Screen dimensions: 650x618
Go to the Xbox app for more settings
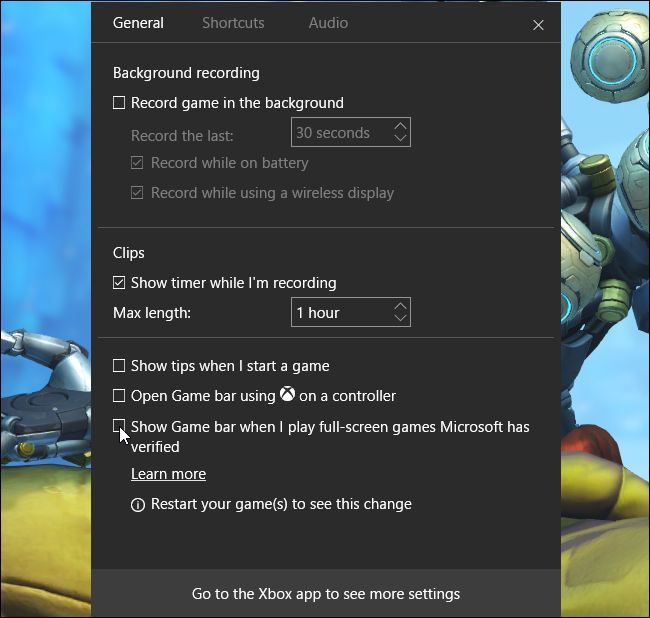(326, 594)
